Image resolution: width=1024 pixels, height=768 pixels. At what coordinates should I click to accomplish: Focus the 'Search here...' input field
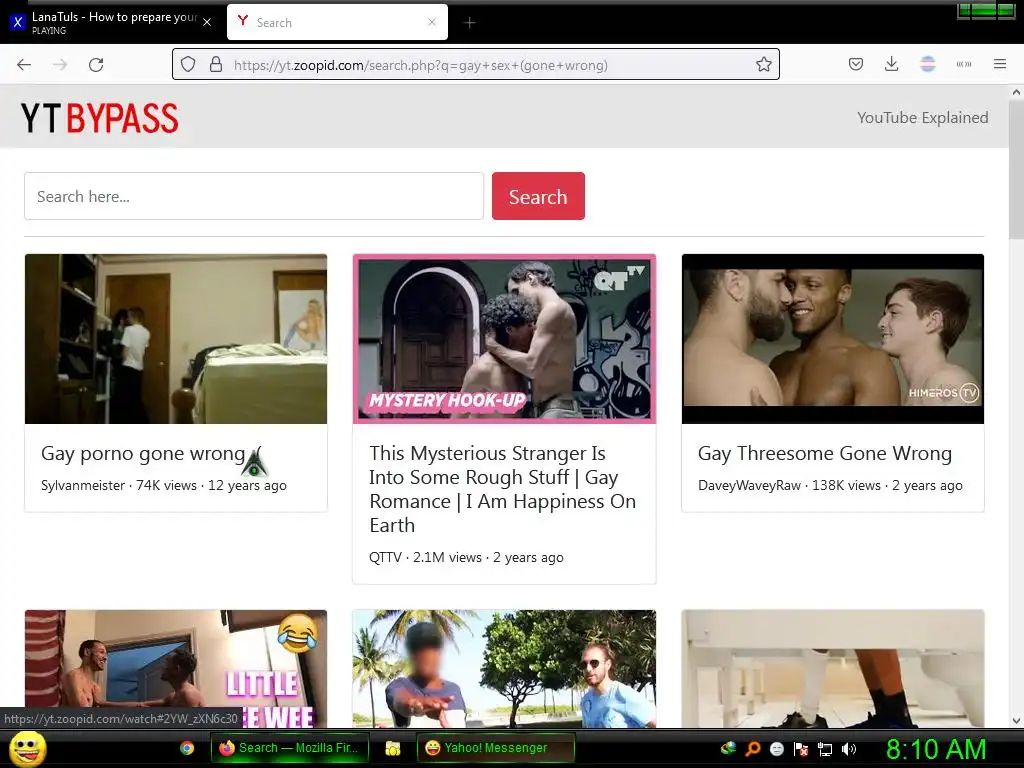(x=254, y=197)
